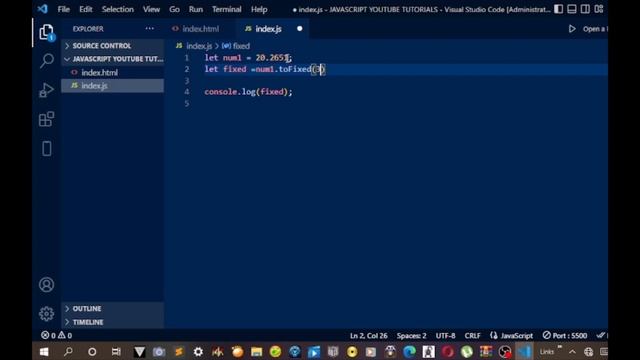Click the Links toolbar on taskbar
Image resolution: width=640 pixels, height=360 pixels.
pyautogui.click(x=547, y=351)
